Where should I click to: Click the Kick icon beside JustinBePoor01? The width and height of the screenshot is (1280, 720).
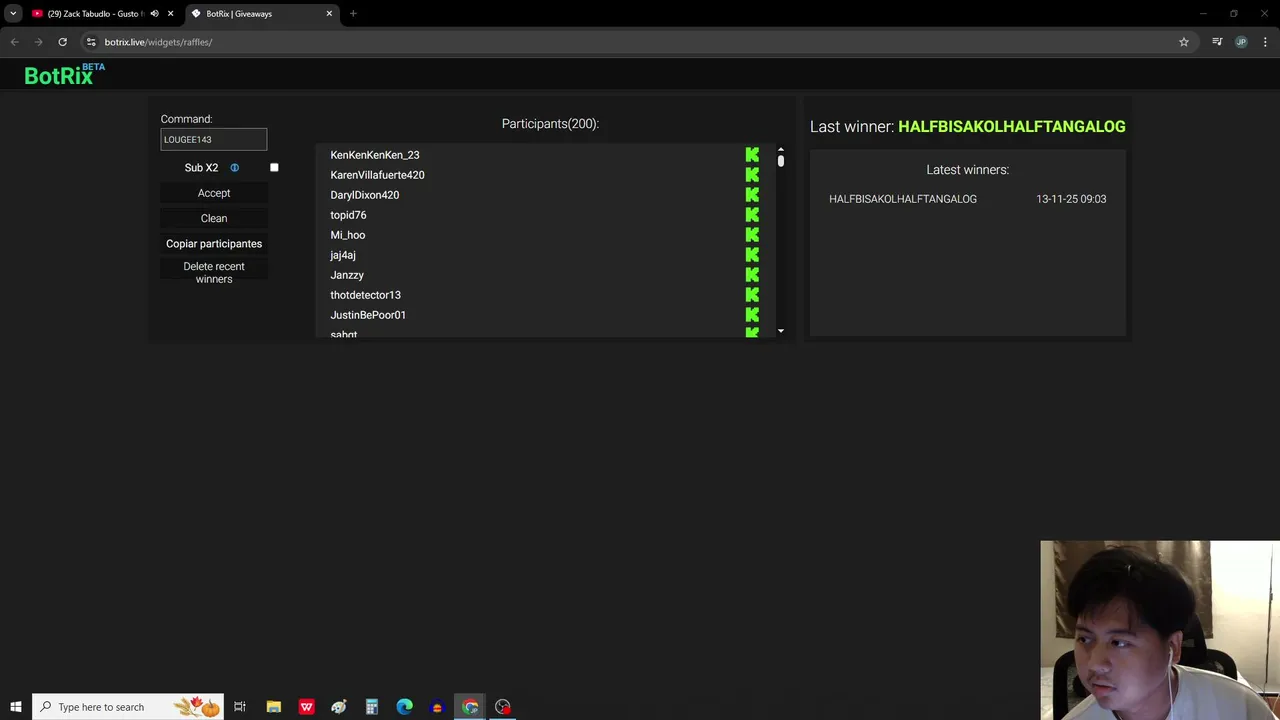[x=752, y=315]
